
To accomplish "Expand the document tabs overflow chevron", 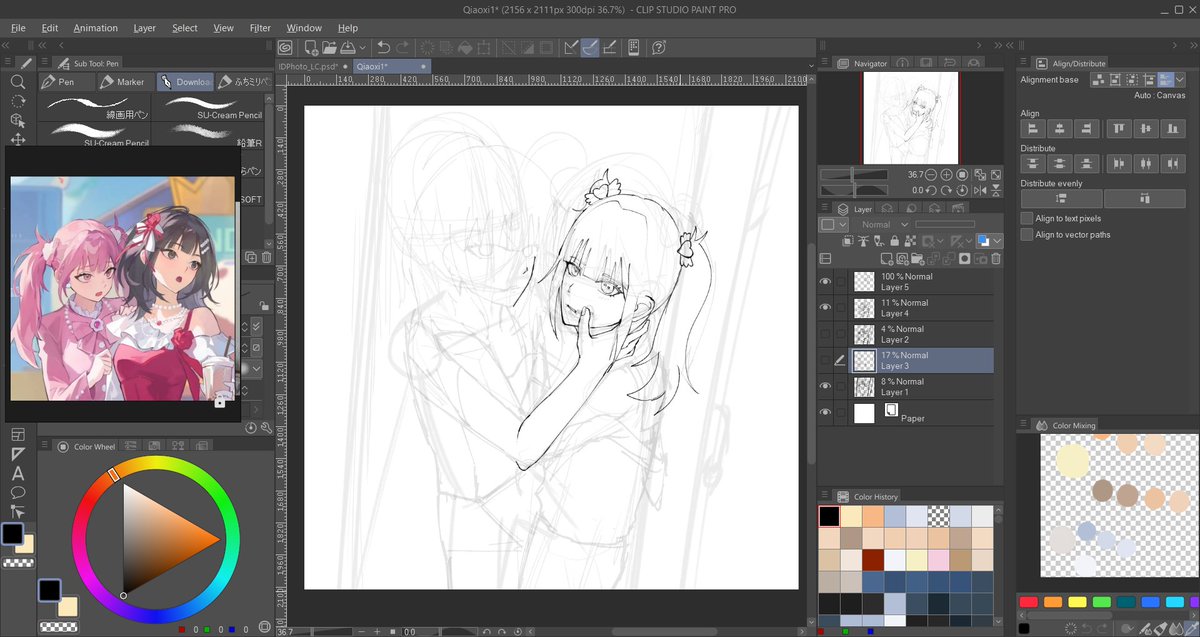I will coord(811,66).
